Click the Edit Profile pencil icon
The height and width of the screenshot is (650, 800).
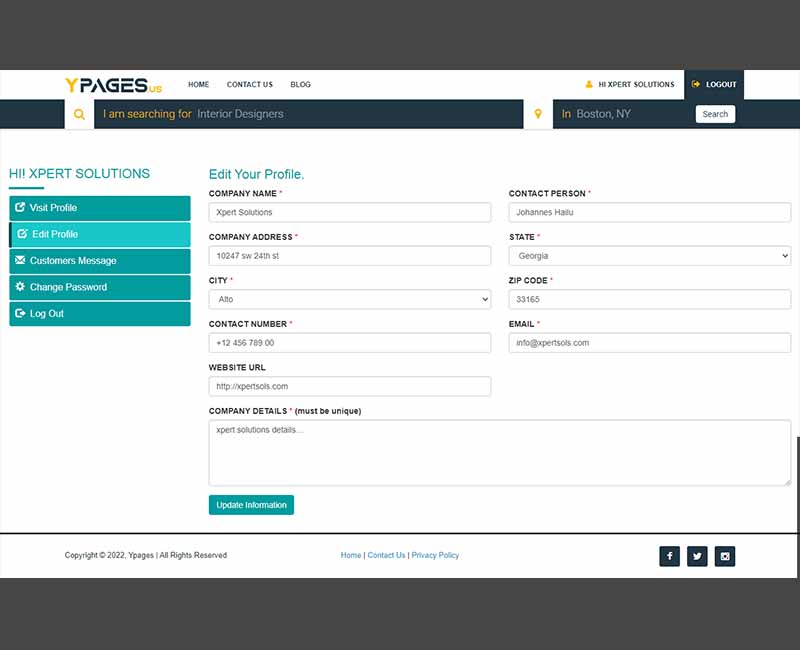pyautogui.click(x=22, y=234)
